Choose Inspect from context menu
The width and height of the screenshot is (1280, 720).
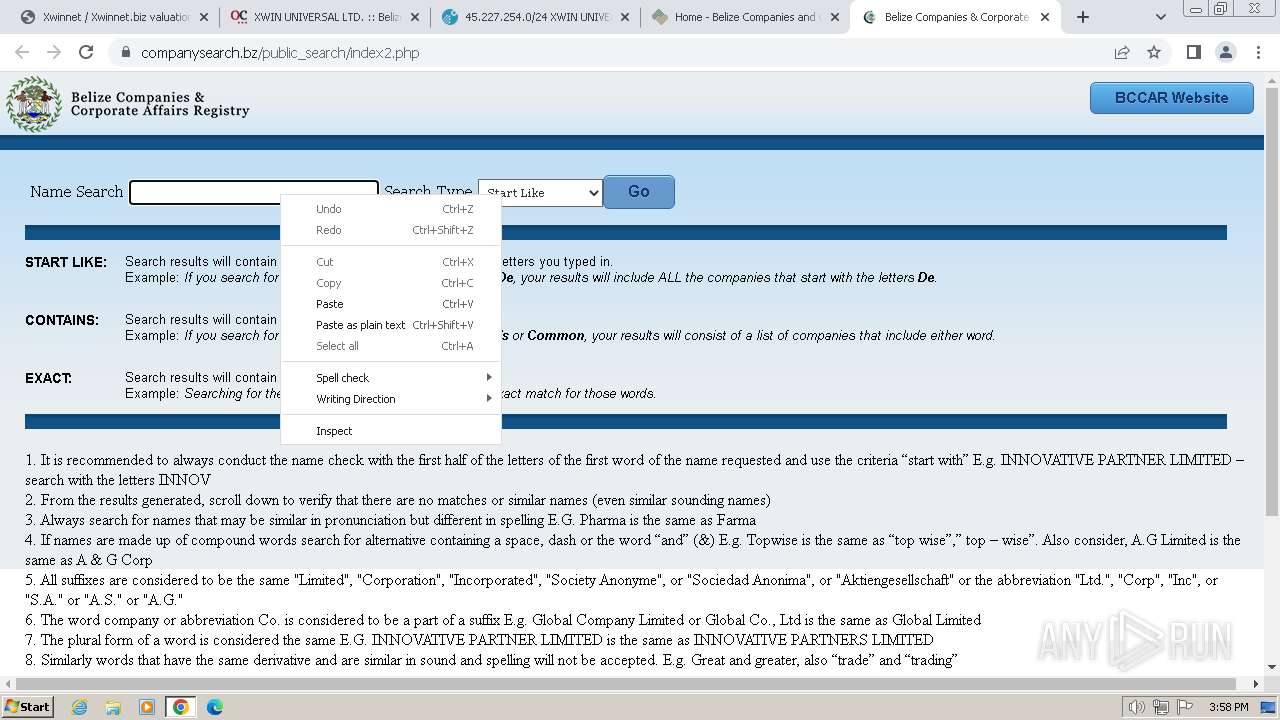tap(391, 431)
